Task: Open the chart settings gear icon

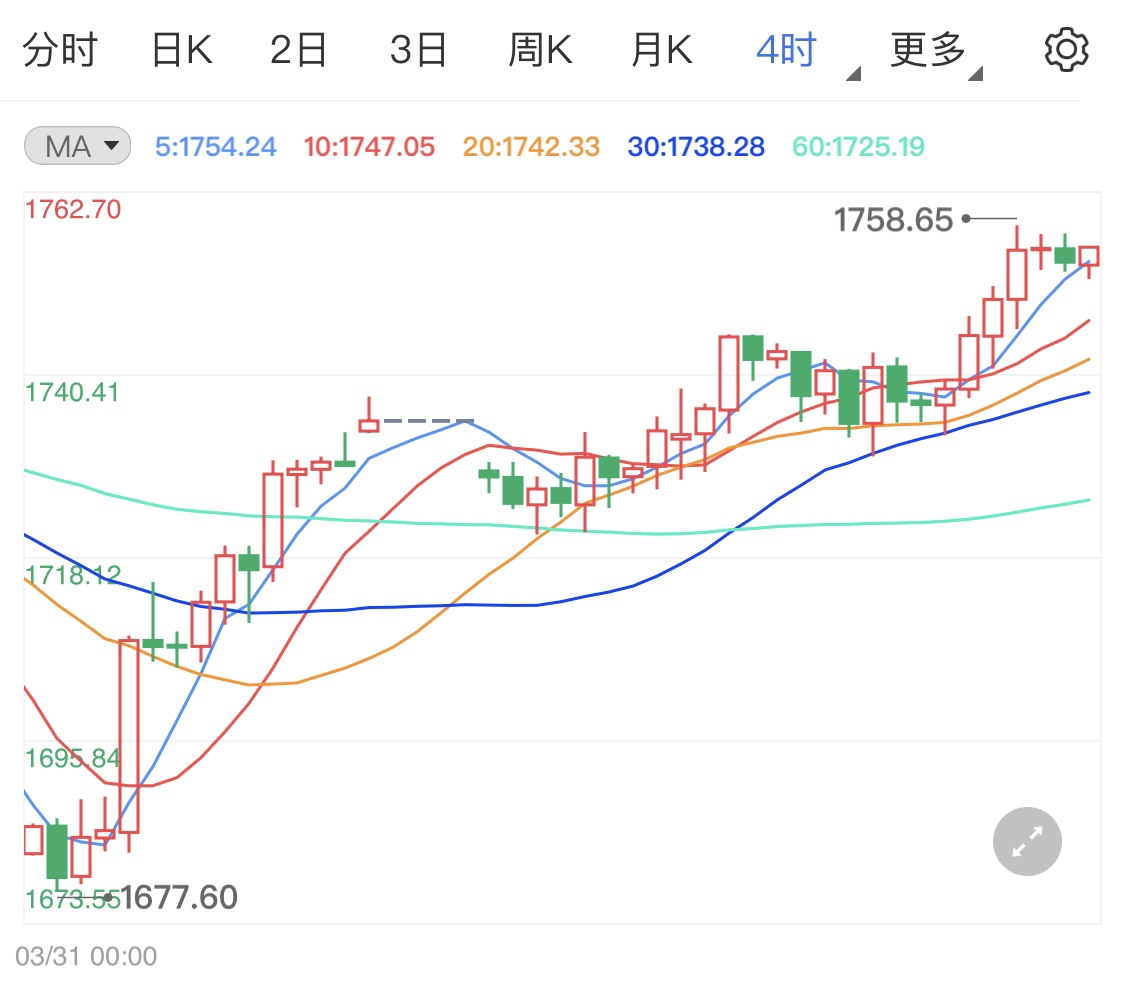Action: coord(1066,49)
